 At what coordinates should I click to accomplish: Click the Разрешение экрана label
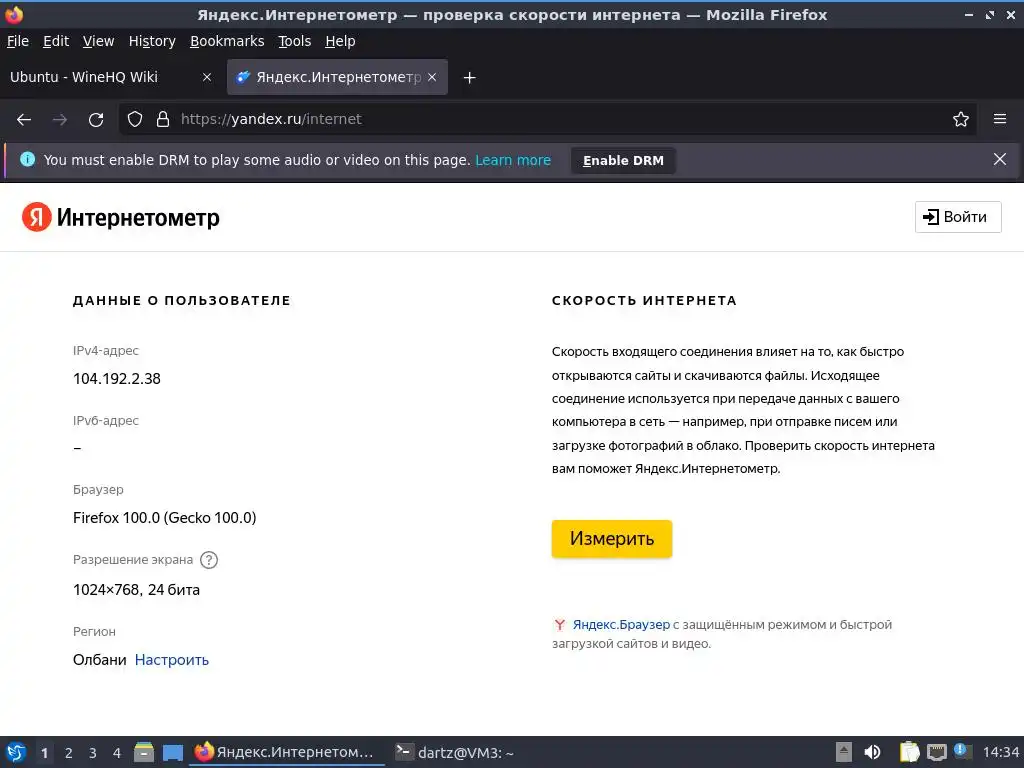coord(133,560)
